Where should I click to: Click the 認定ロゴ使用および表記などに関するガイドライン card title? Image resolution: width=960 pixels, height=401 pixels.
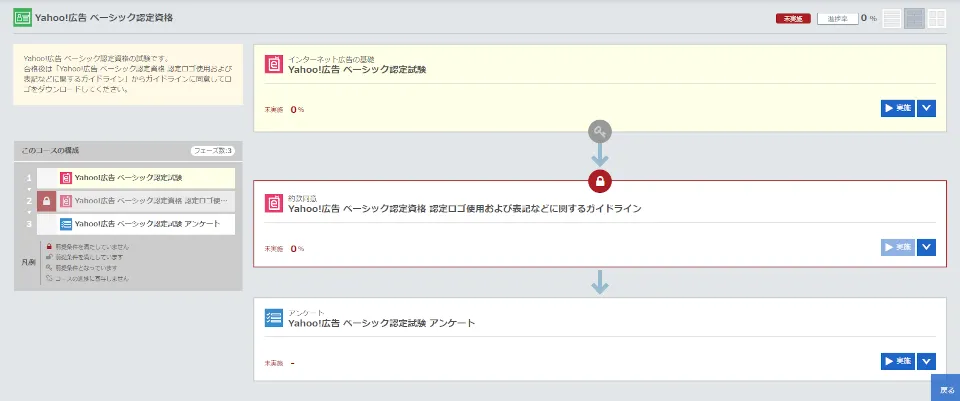pyautogui.click(x=465, y=209)
